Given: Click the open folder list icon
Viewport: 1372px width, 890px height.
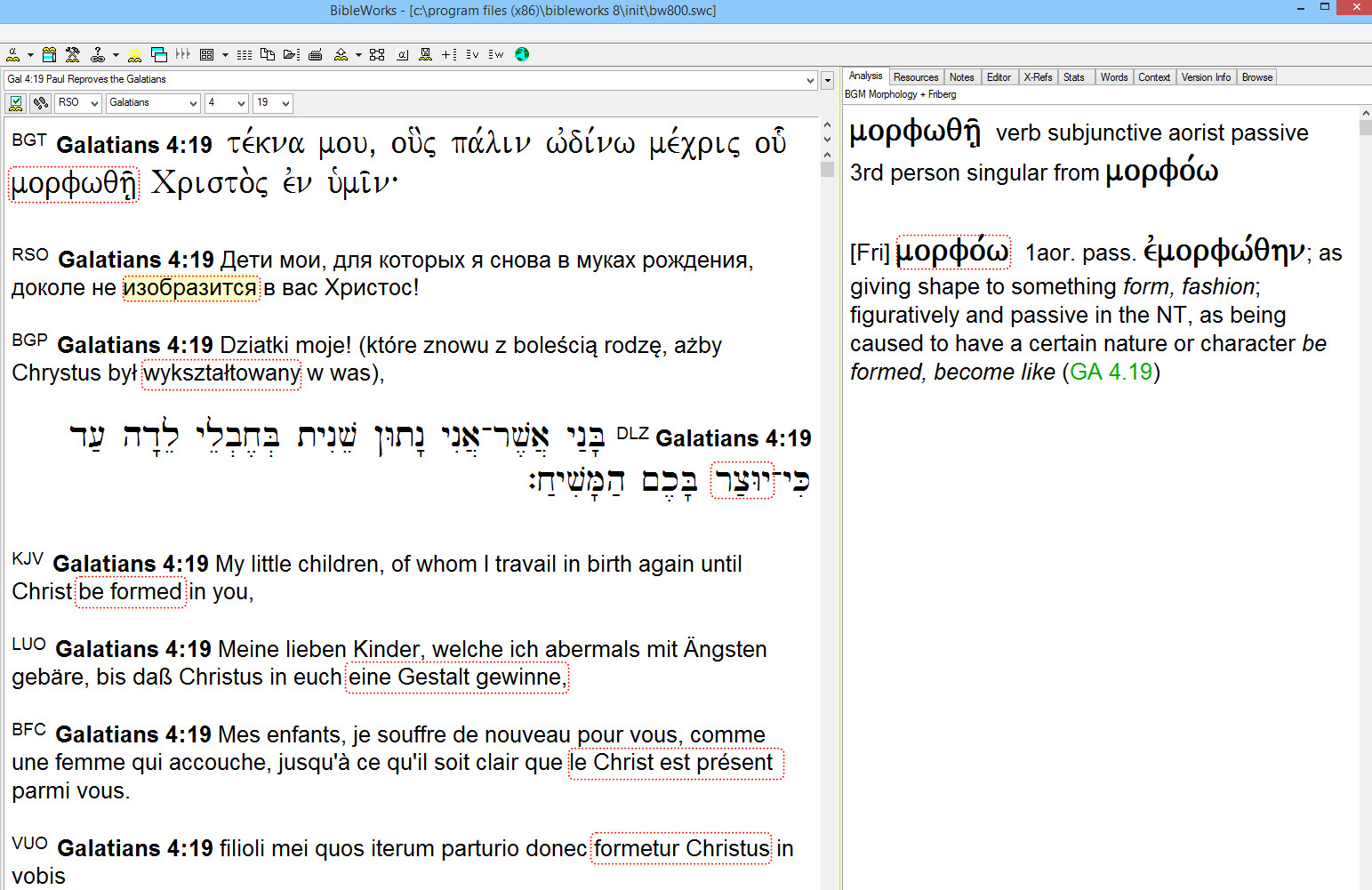Looking at the screenshot, I should pyautogui.click(x=291, y=55).
